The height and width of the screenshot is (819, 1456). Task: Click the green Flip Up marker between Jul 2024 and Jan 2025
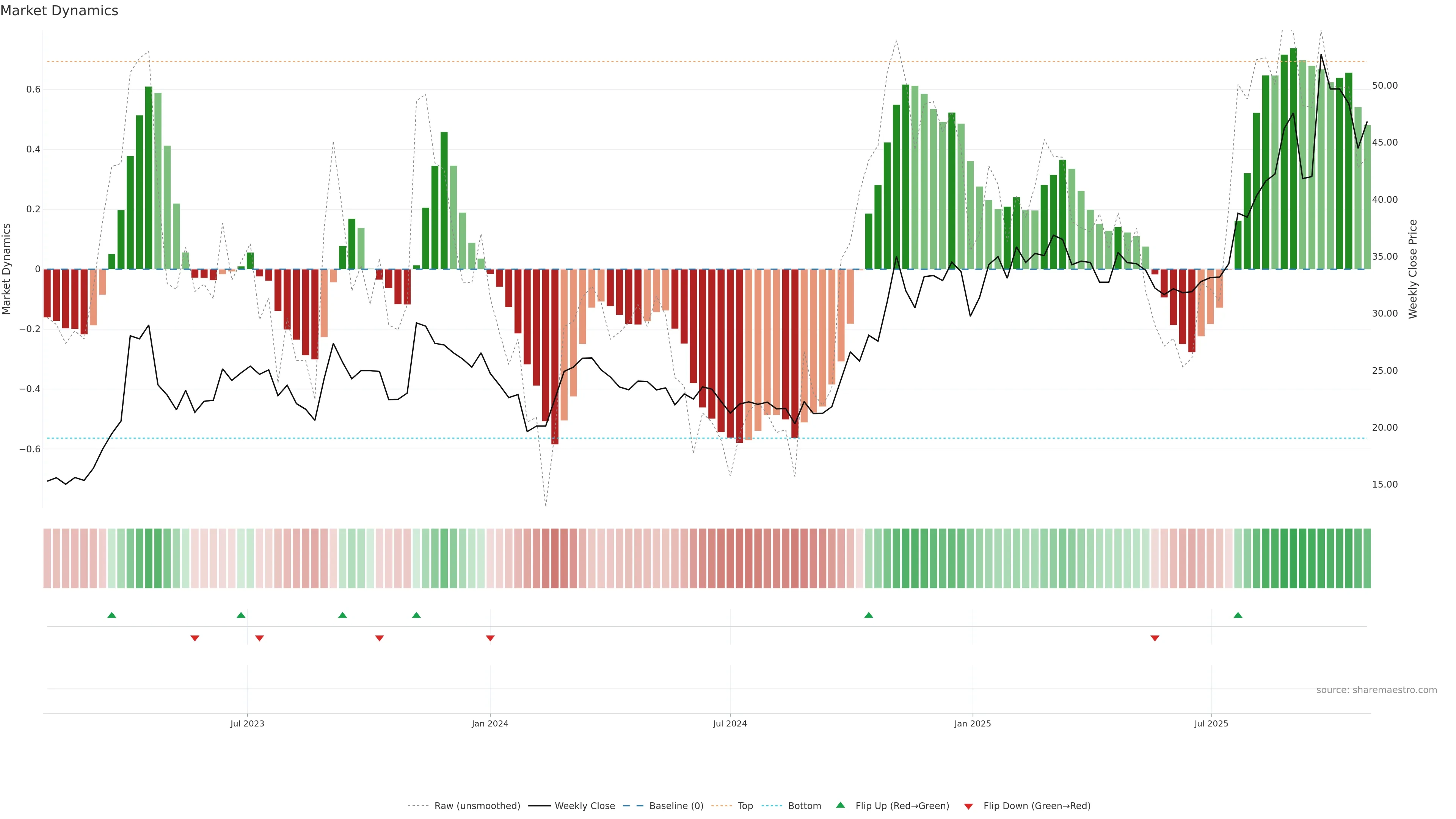click(x=869, y=615)
